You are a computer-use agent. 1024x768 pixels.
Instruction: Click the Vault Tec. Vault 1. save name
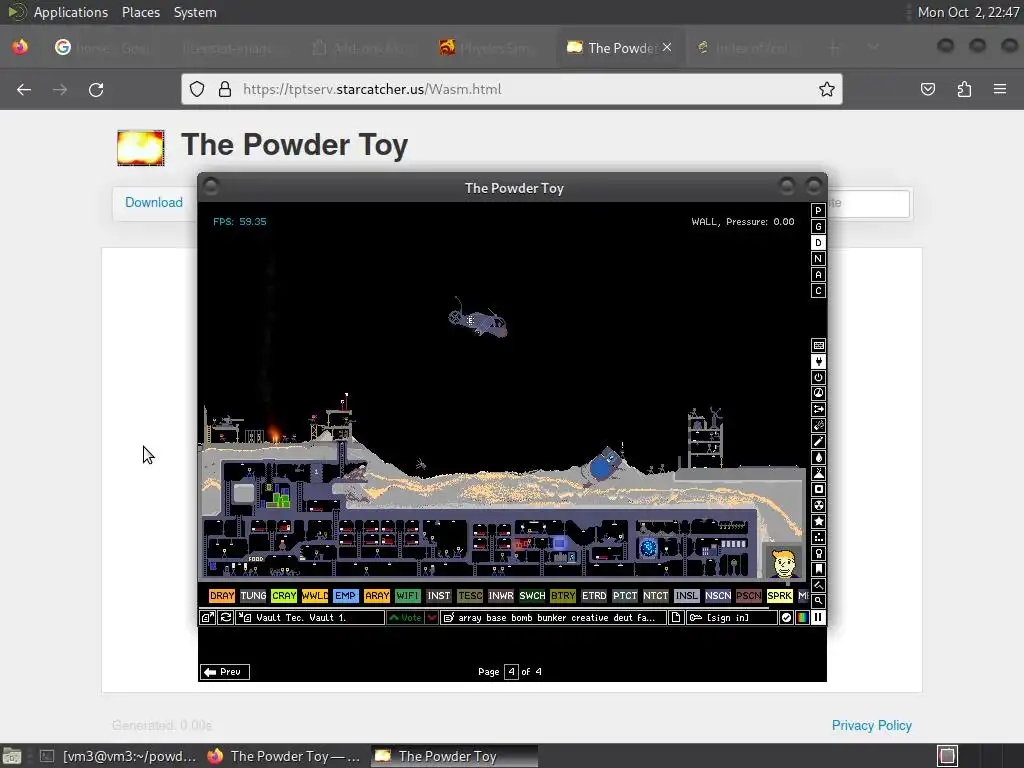click(311, 617)
